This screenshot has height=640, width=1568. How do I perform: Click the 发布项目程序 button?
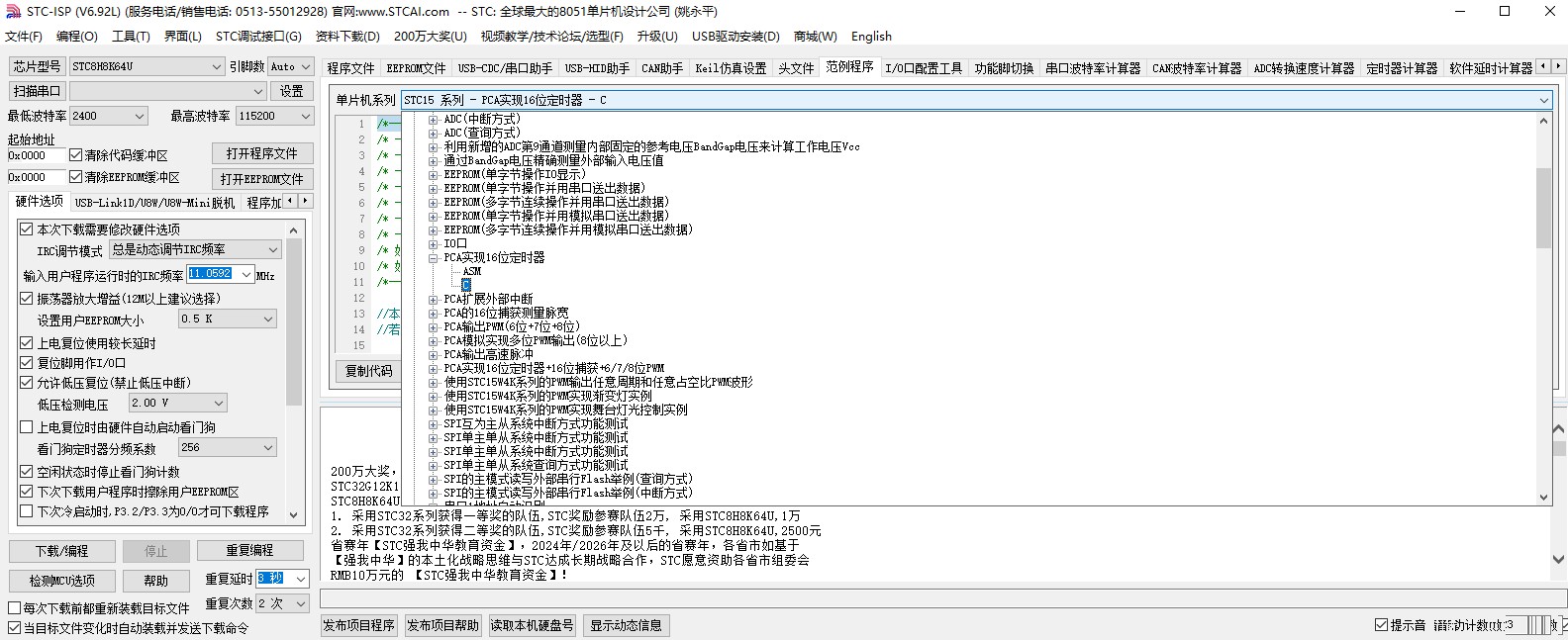click(x=359, y=625)
